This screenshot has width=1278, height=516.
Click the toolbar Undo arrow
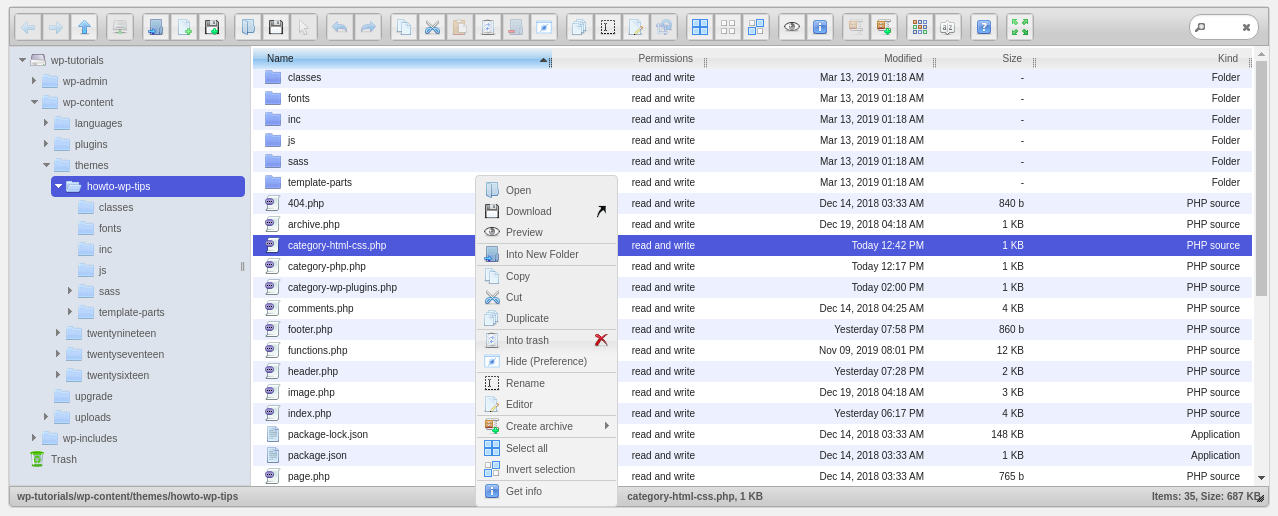(340, 27)
